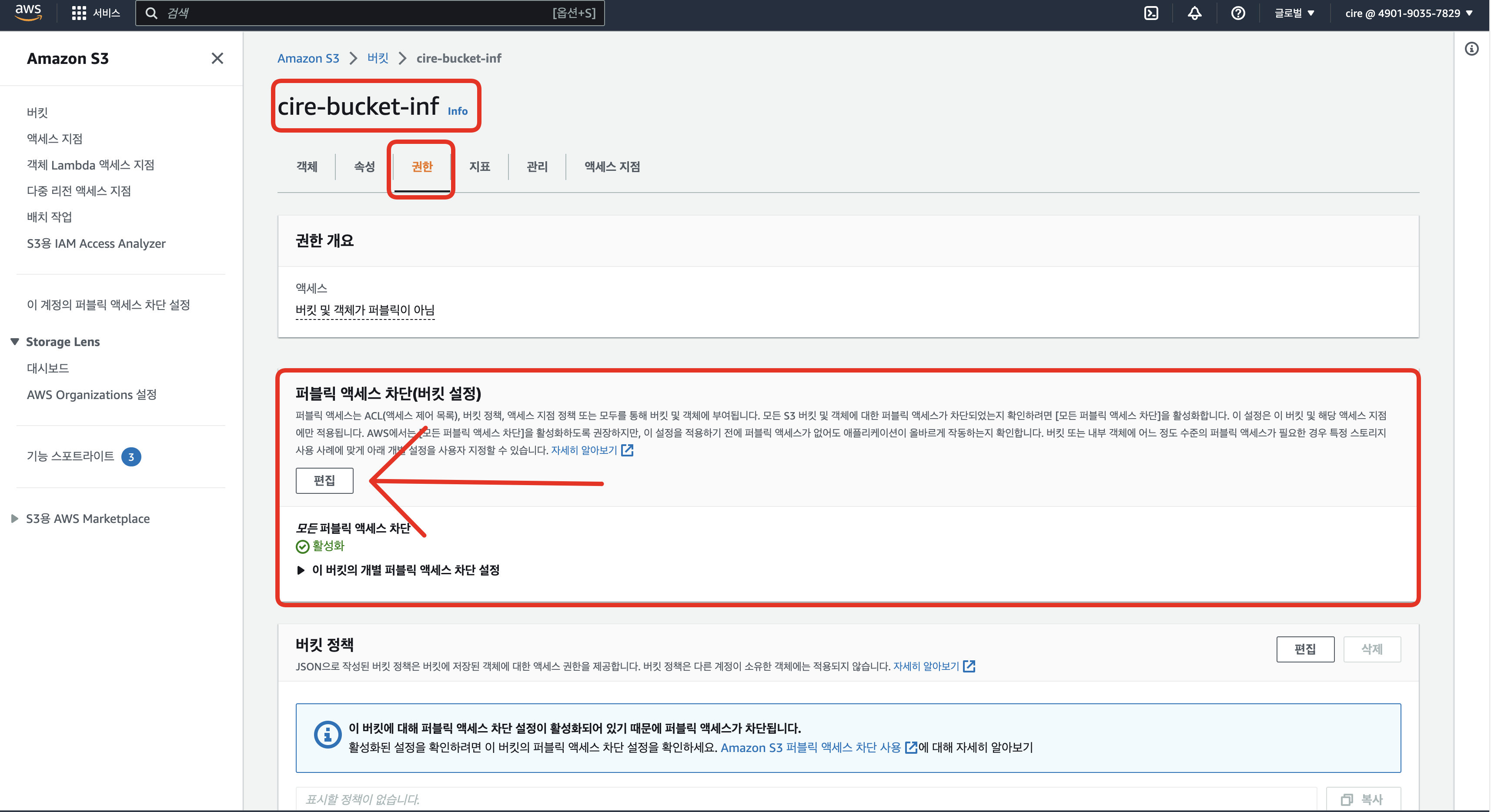Open 다중 리전 액세스 지점 sidebar item
Image resolution: width=1491 pixels, height=812 pixels.
tap(79, 191)
